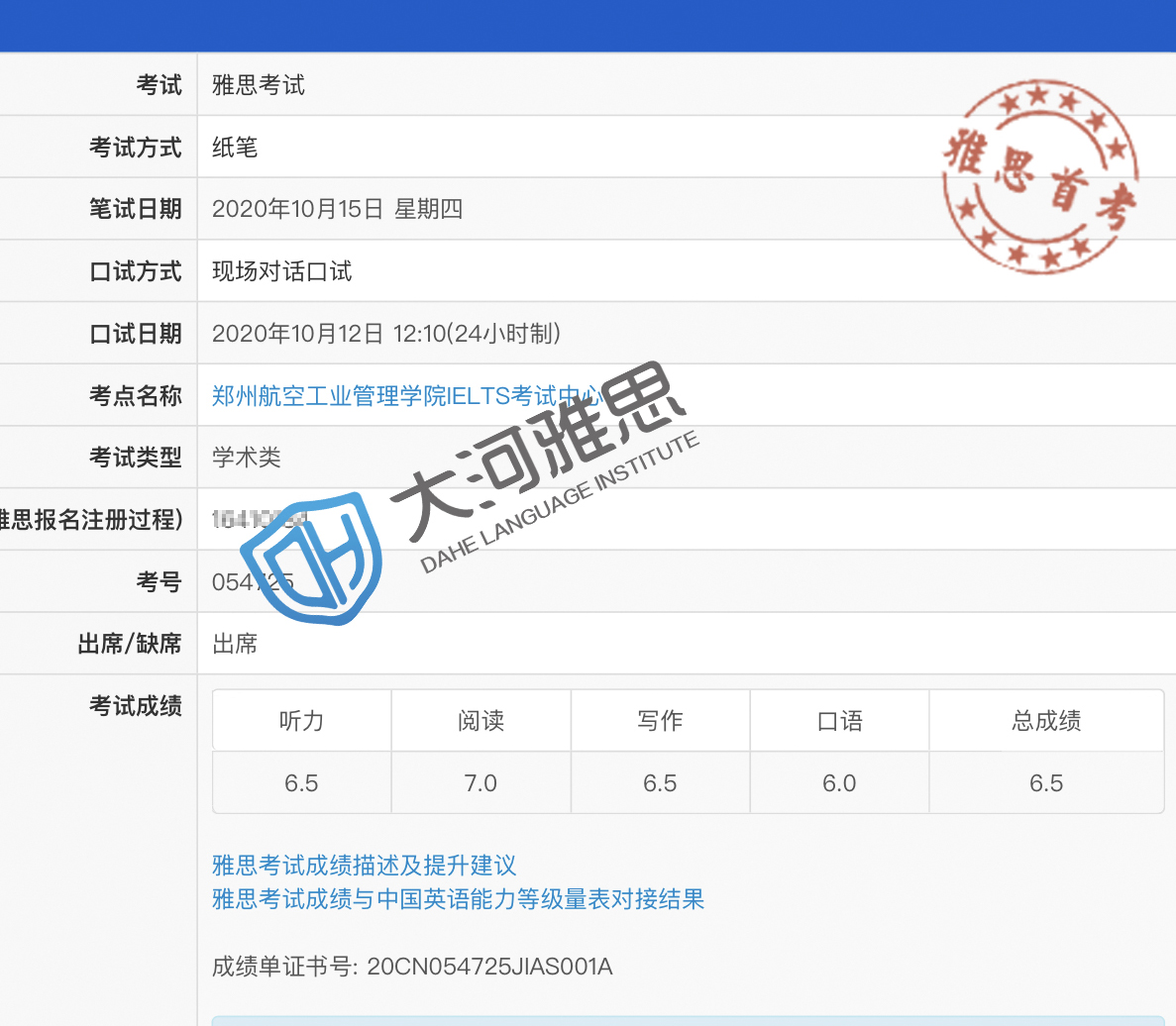The height and width of the screenshot is (1026, 1176).
Task: Select the 写作 score 6.5
Action: (x=660, y=782)
